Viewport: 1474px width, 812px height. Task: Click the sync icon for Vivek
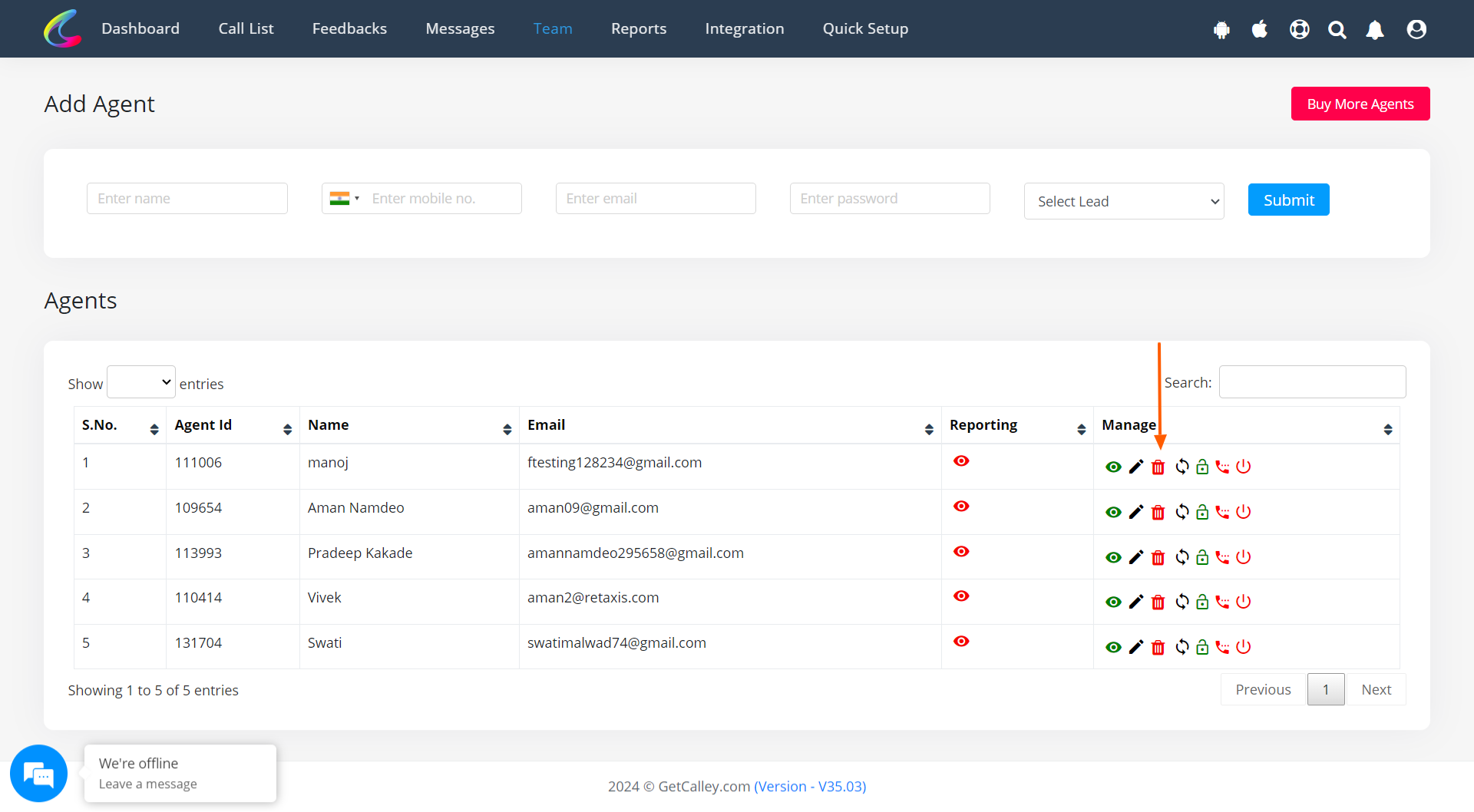tap(1182, 602)
